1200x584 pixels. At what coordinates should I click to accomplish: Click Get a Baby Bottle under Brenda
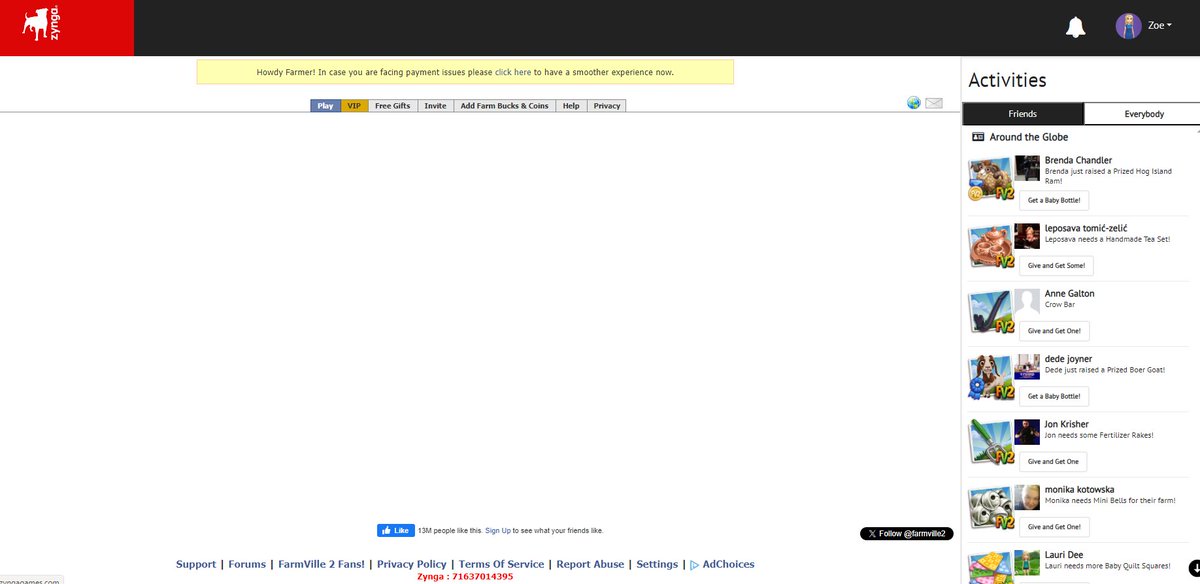point(1054,200)
